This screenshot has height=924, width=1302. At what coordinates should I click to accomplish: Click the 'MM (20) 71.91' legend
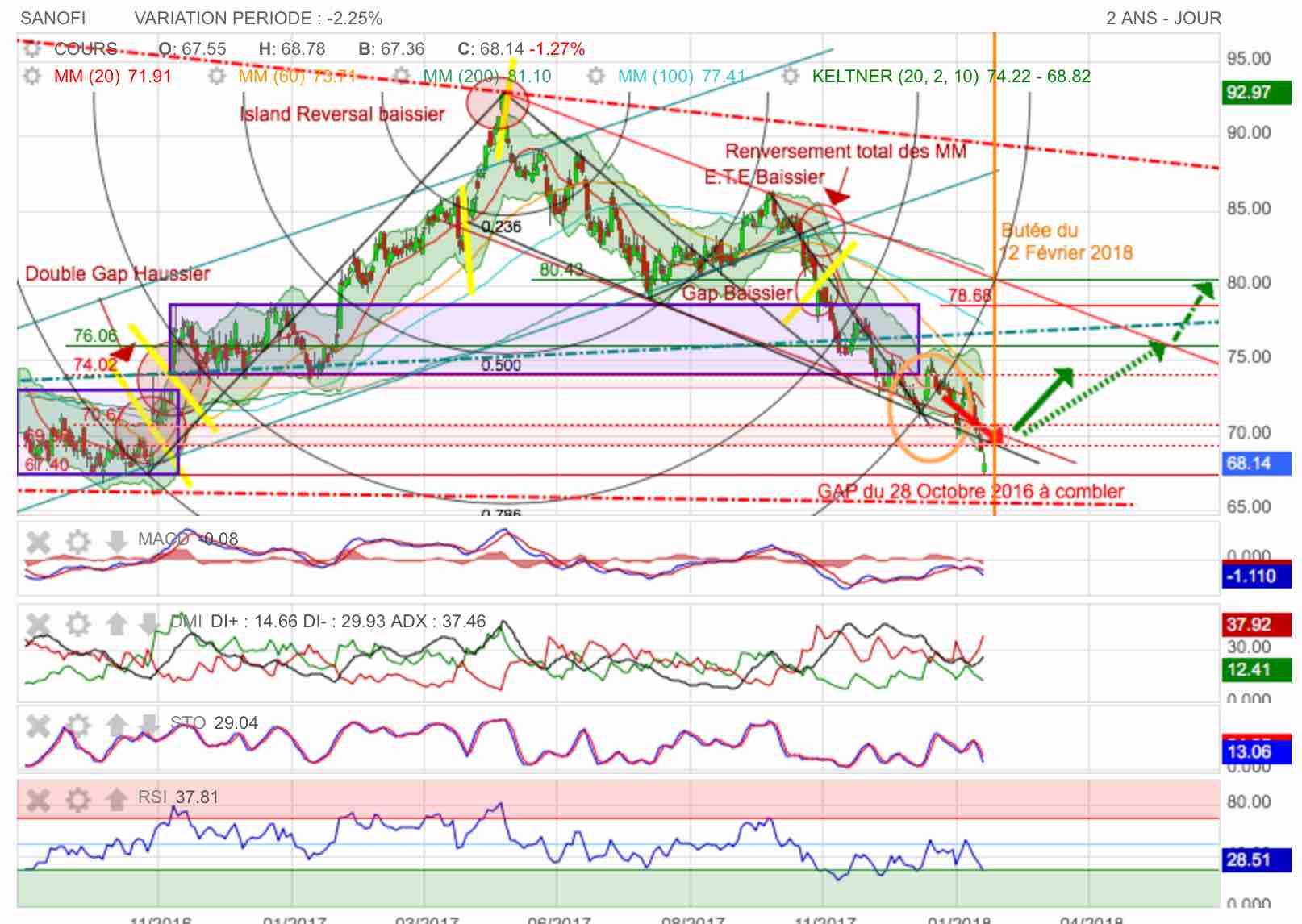113,77
